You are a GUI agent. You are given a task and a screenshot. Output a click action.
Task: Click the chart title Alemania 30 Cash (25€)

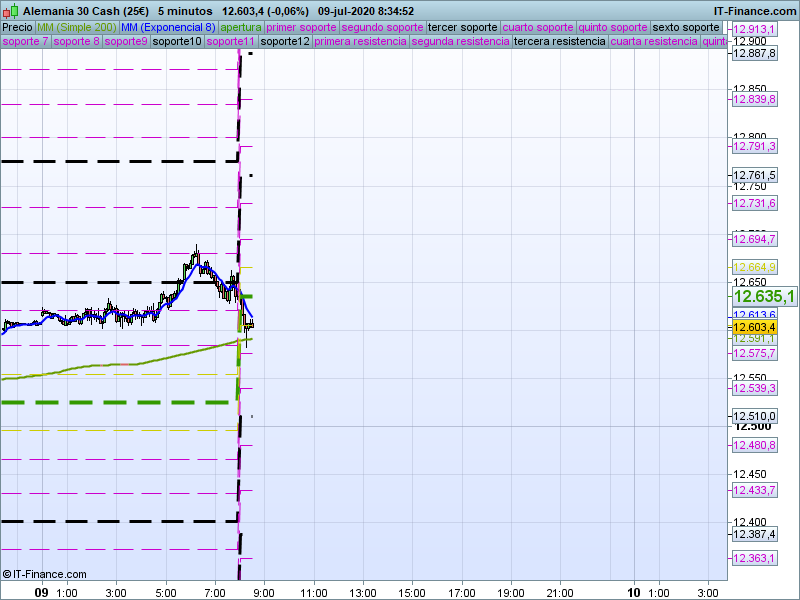coord(86,11)
